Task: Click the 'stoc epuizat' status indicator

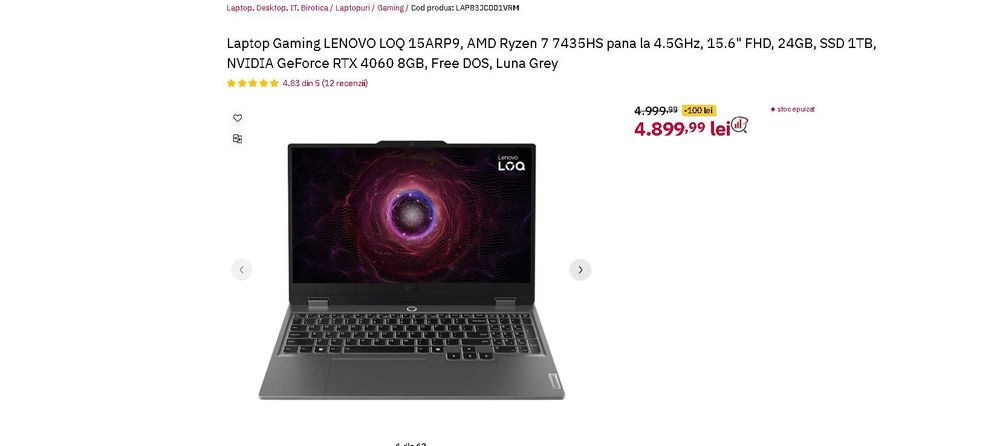Action: click(x=793, y=109)
